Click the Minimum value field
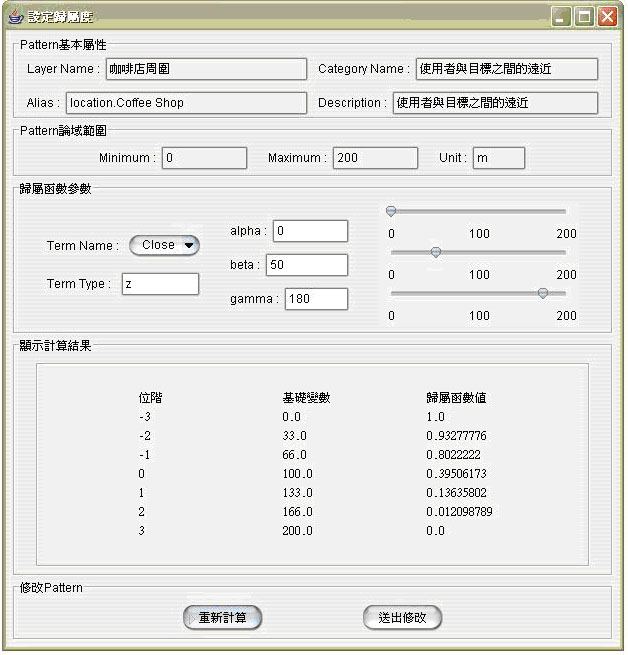This screenshot has height=655, width=628. [x=204, y=158]
